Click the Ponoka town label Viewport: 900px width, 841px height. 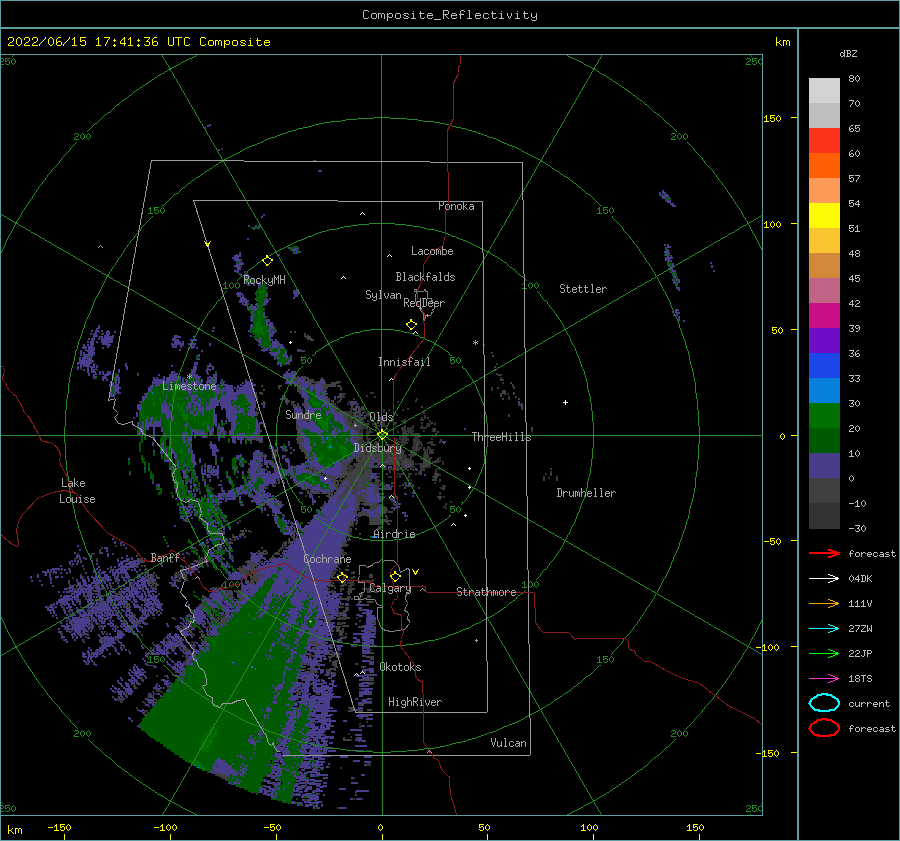tap(456, 206)
